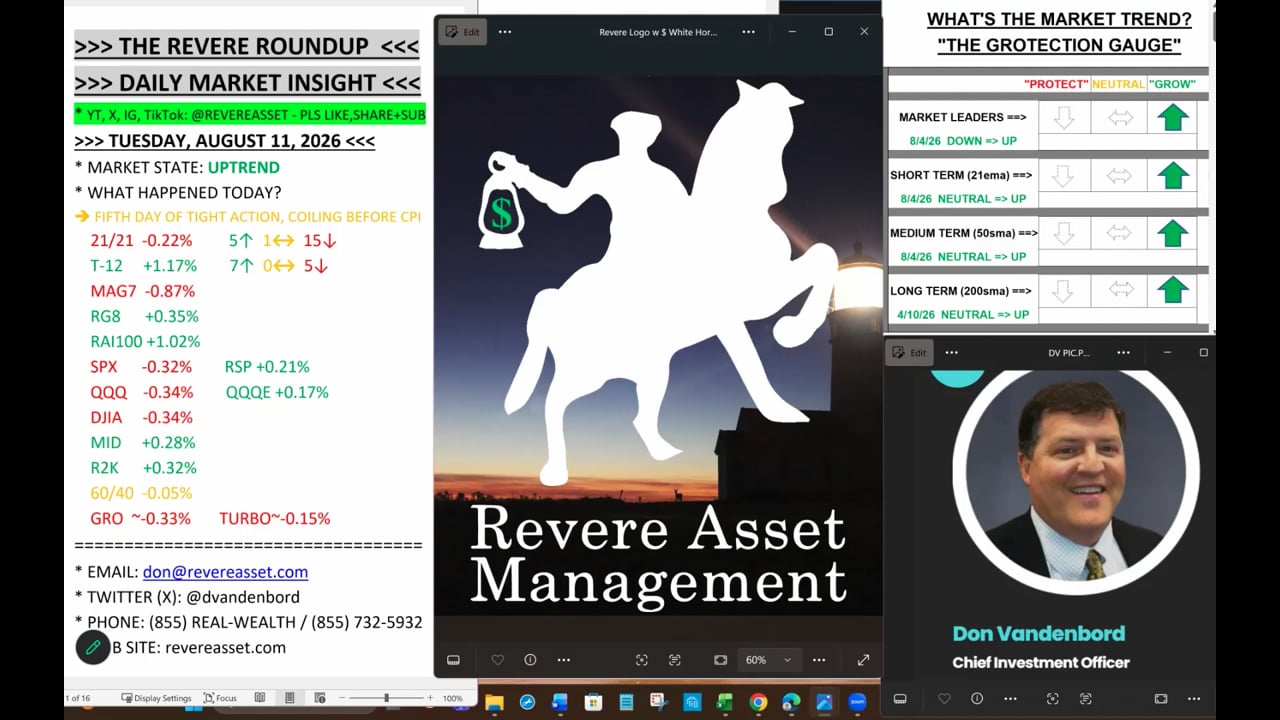Click the 100% zoom level in Word
This screenshot has width=1280, height=720.
point(453,698)
